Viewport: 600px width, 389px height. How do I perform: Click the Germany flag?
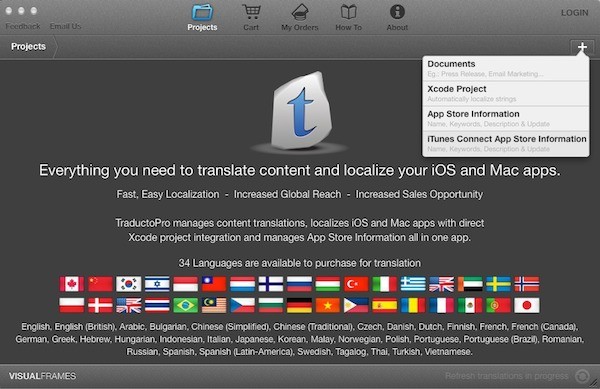(x=299, y=306)
